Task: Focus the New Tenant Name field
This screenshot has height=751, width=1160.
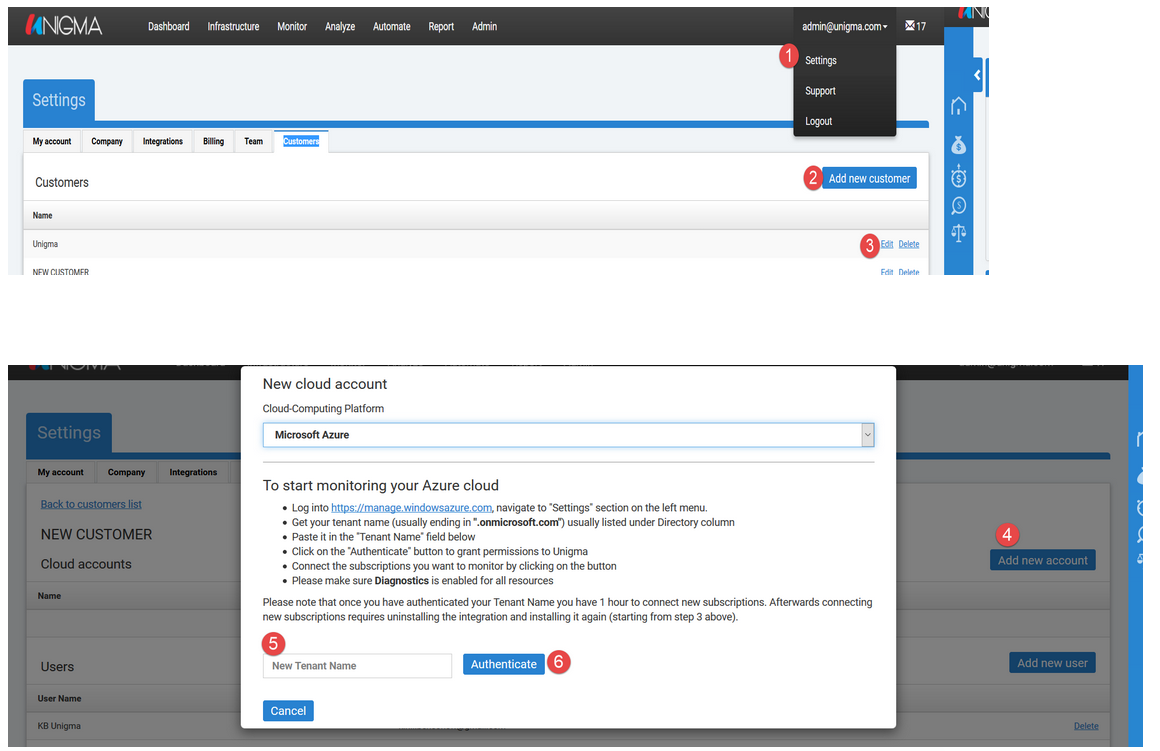Action: [x=357, y=666]
